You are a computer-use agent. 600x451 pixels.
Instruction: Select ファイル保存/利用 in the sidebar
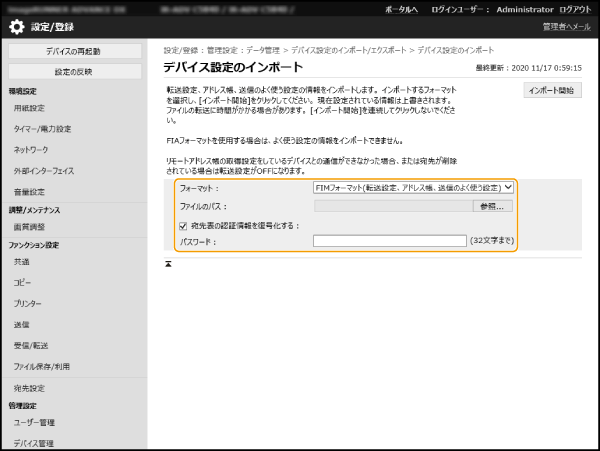click(x=42, y=366)
